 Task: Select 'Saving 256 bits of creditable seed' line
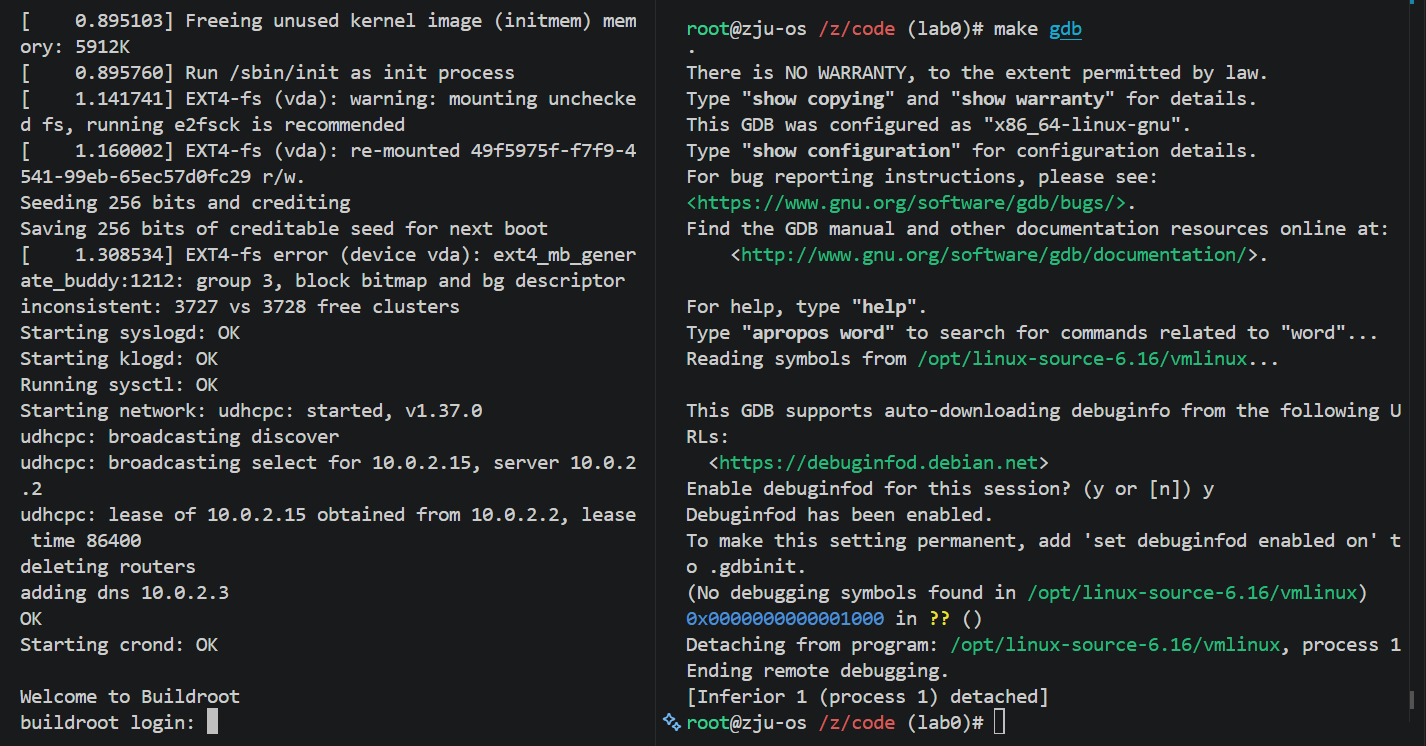click(284, 229)
